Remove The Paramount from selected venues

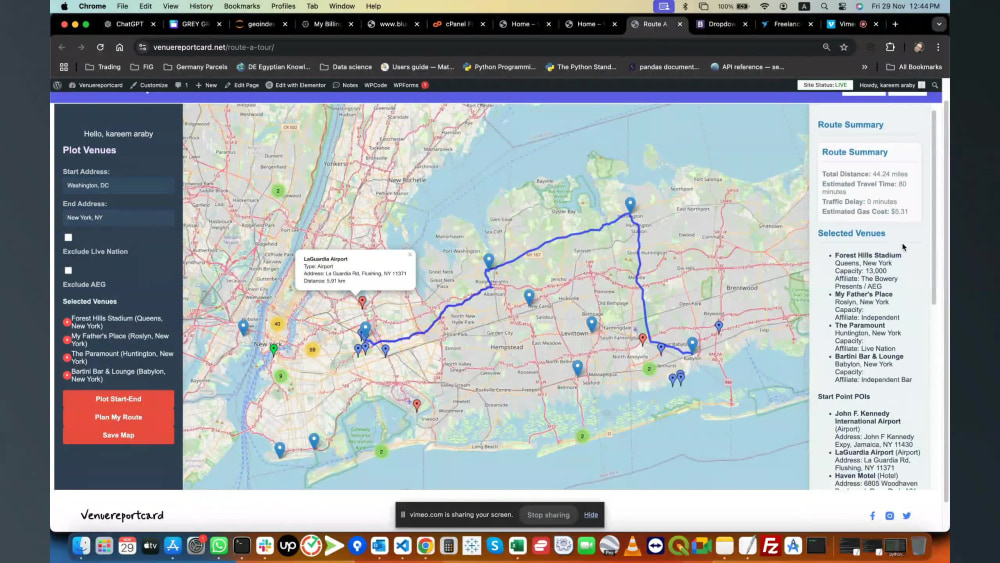[x=67, y=358]
